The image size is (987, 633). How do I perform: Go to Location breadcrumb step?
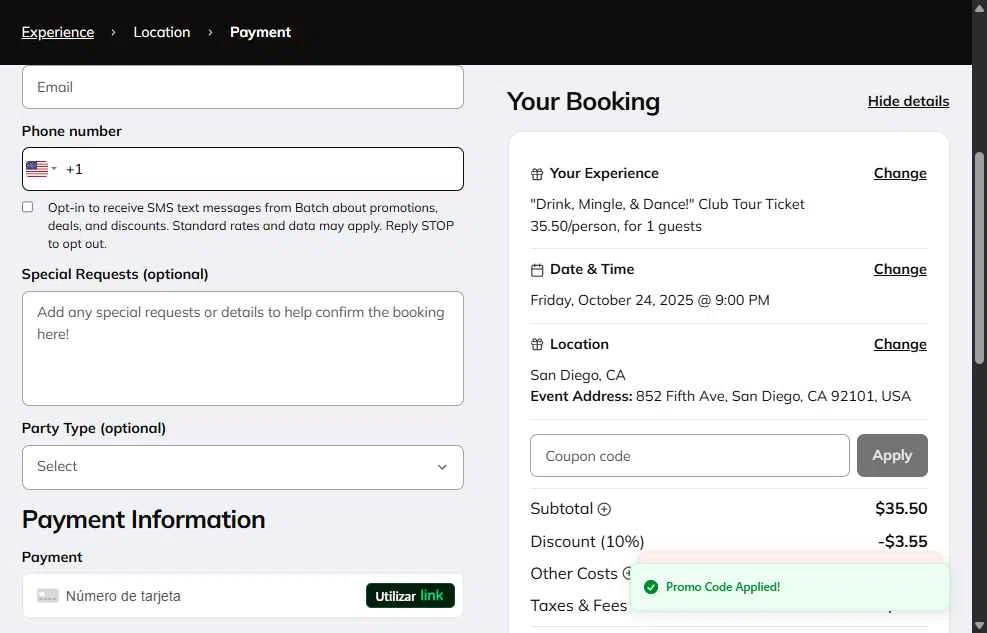click(162, 32)
